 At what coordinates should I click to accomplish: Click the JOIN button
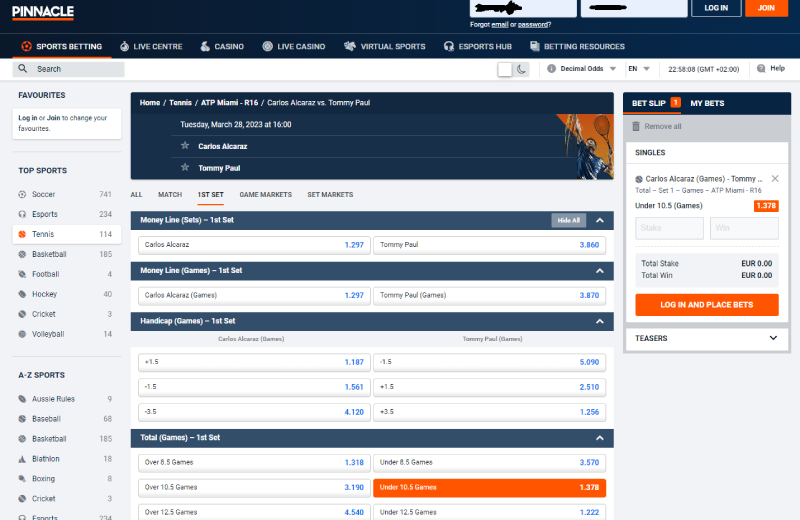[x=766, y=8]
